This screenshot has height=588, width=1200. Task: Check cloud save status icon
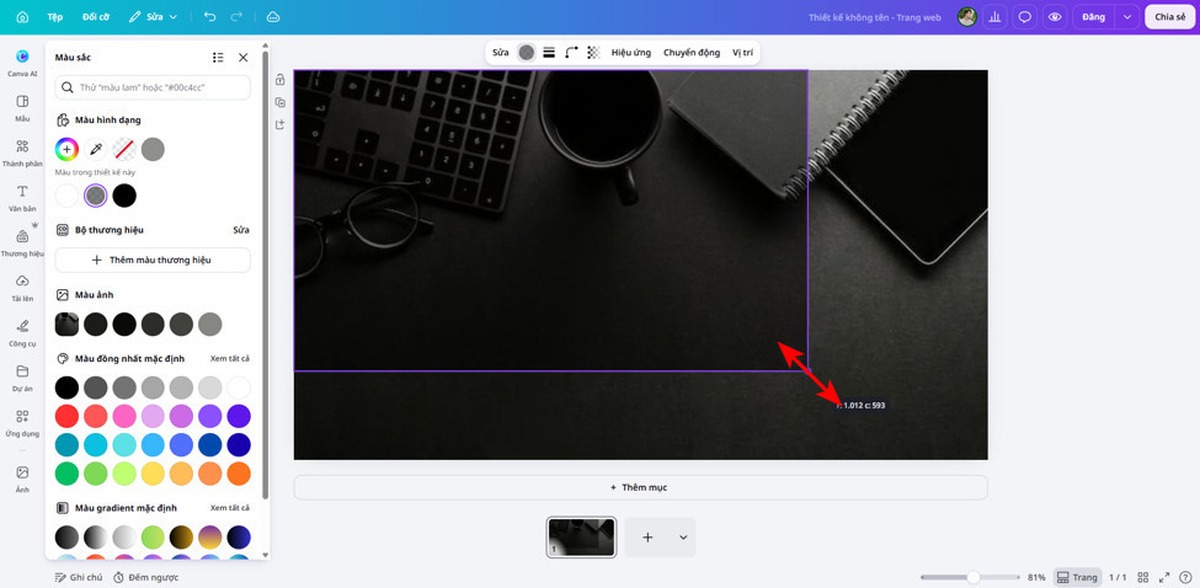pyautogui.click(x=273, y=17)
